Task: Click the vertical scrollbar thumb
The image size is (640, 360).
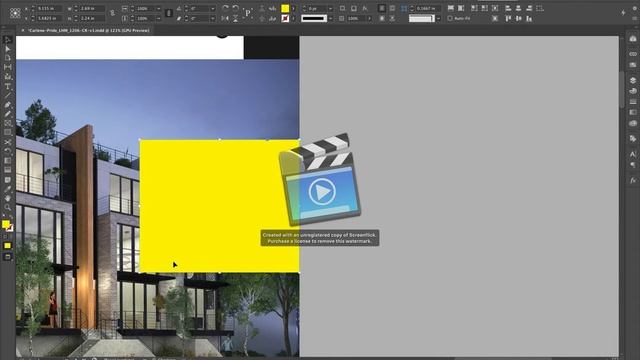Action: tap(622, 90)
